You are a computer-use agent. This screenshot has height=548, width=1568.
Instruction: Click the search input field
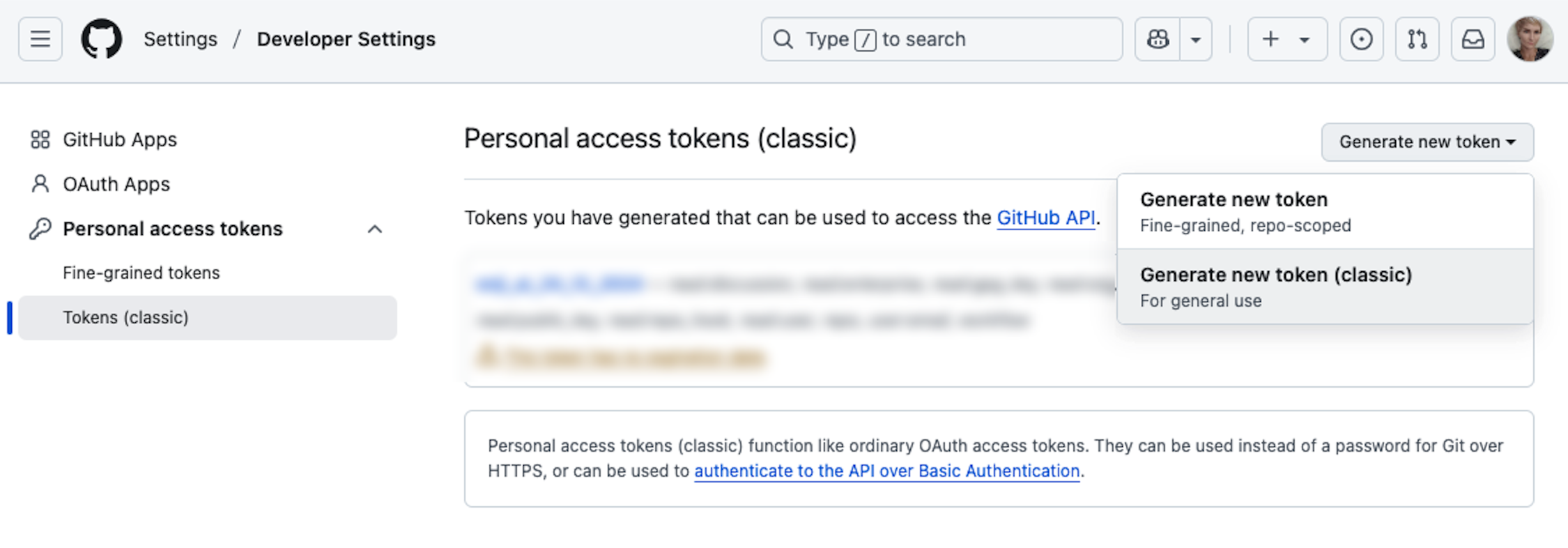click(941, 39)
